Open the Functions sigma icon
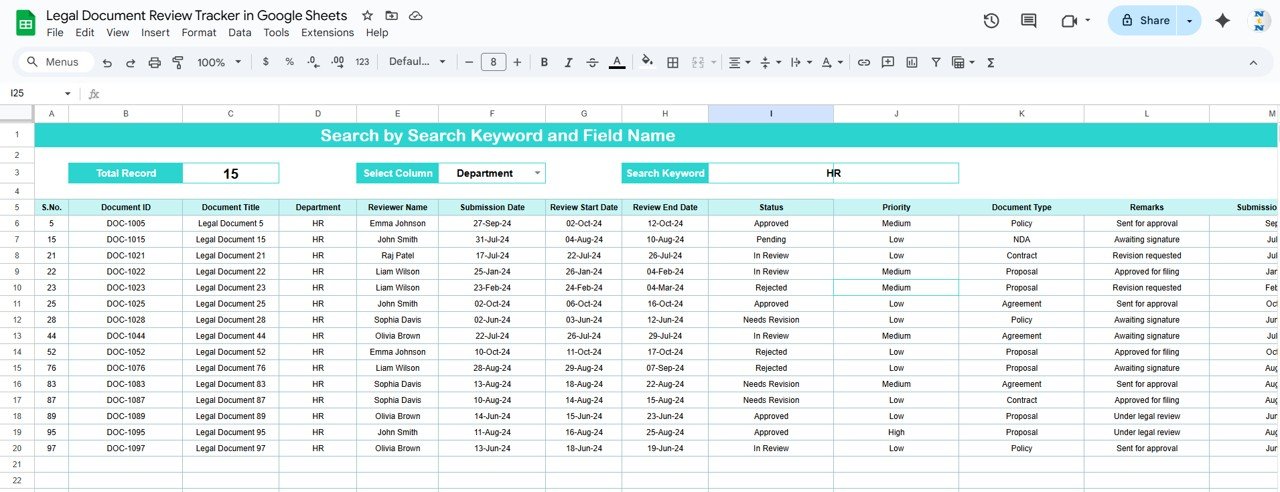 [x=990, y=62]
